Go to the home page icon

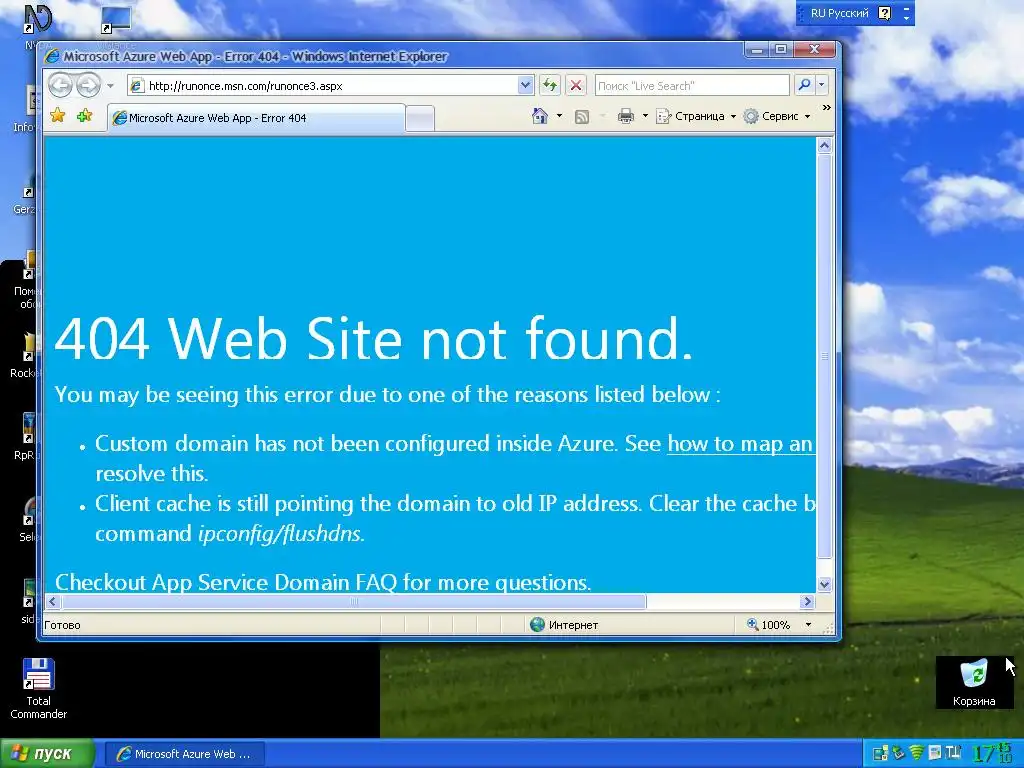click(x=539, y=116)
